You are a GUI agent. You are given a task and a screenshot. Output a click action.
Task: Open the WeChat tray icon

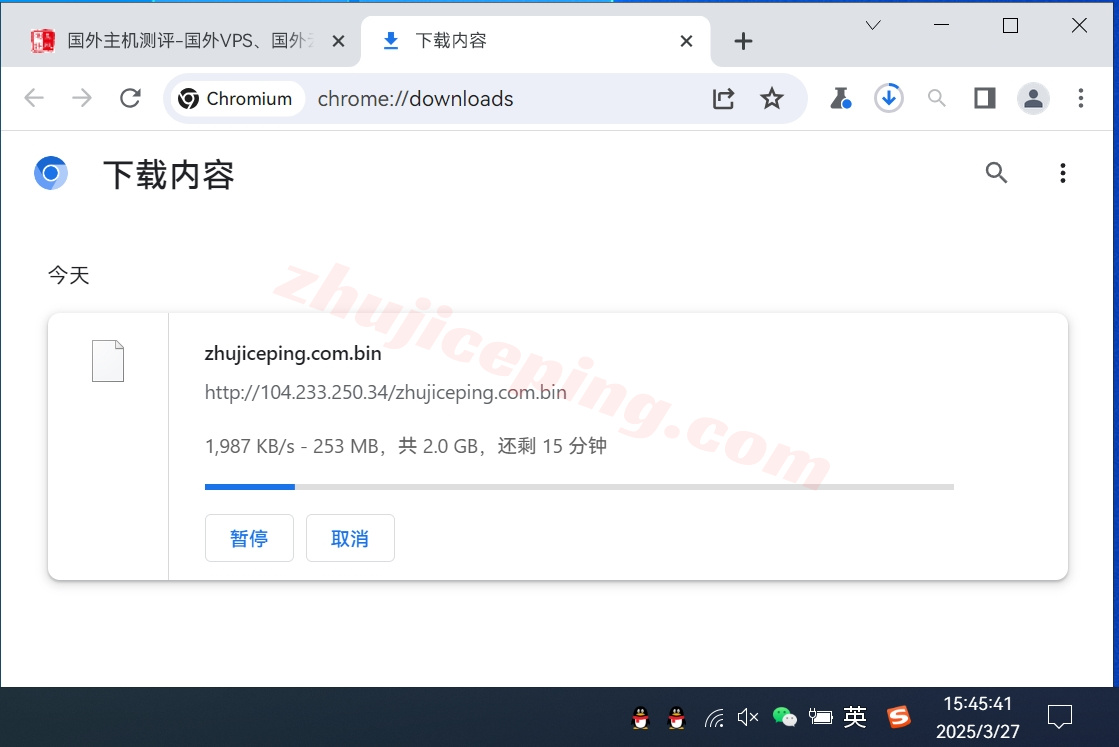(x=784, y=716)
